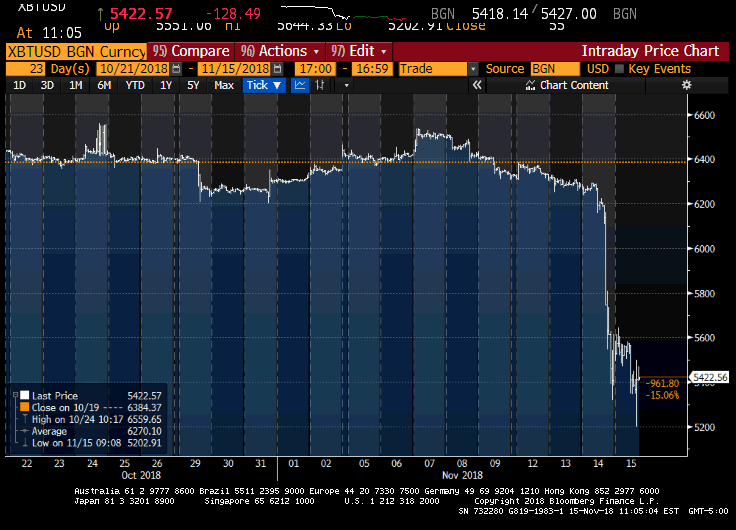
Task: Select the 6M range tab
Action: click(104, 85)
